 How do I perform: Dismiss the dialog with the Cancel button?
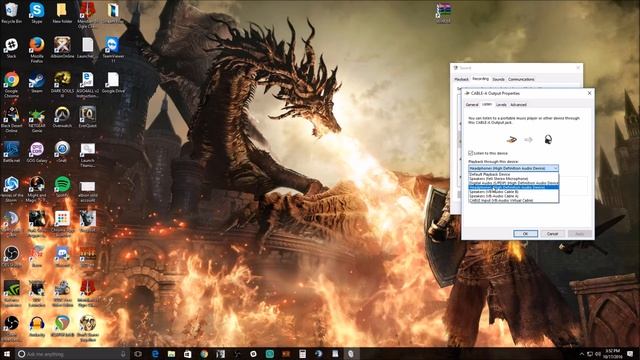552,233
